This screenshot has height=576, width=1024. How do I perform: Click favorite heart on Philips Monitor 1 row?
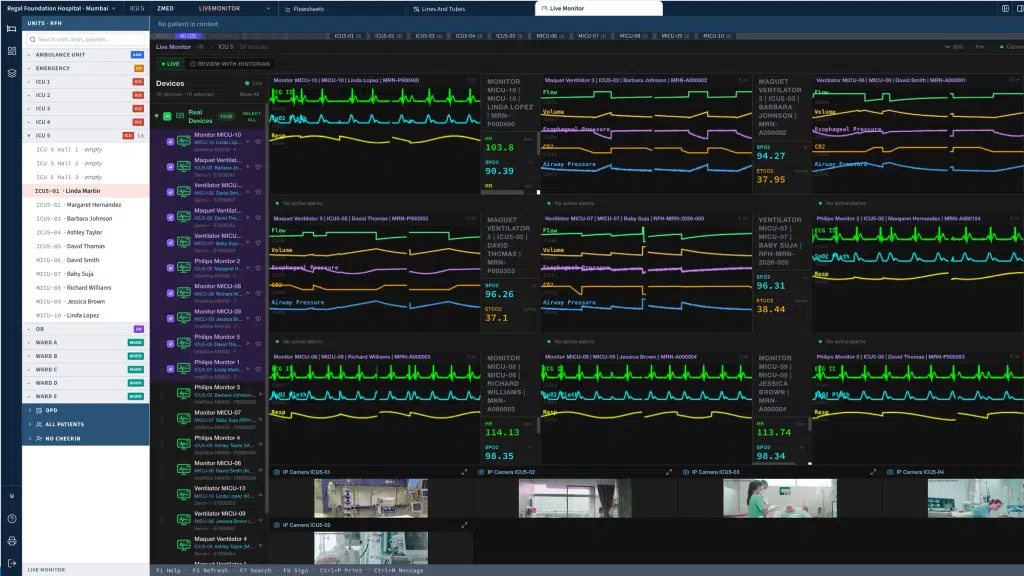point(258,369)
